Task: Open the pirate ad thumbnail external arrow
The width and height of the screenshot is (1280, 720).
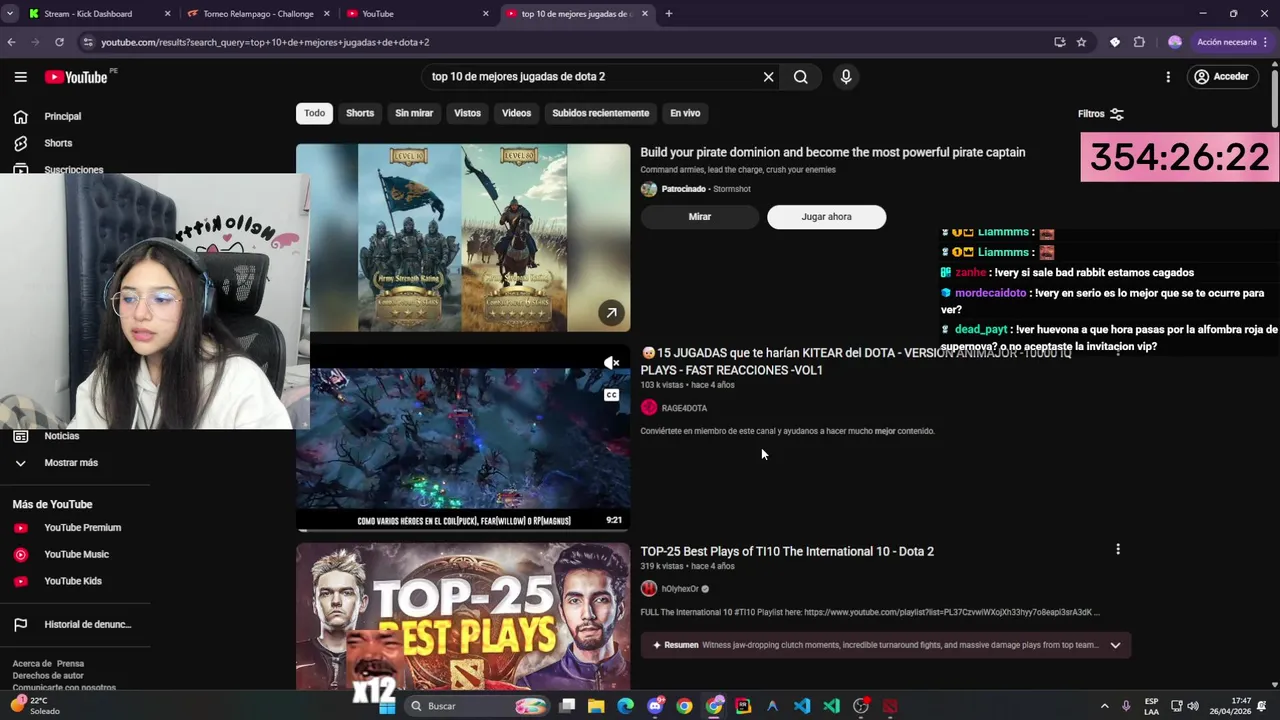Action: [x=611, y=313]
